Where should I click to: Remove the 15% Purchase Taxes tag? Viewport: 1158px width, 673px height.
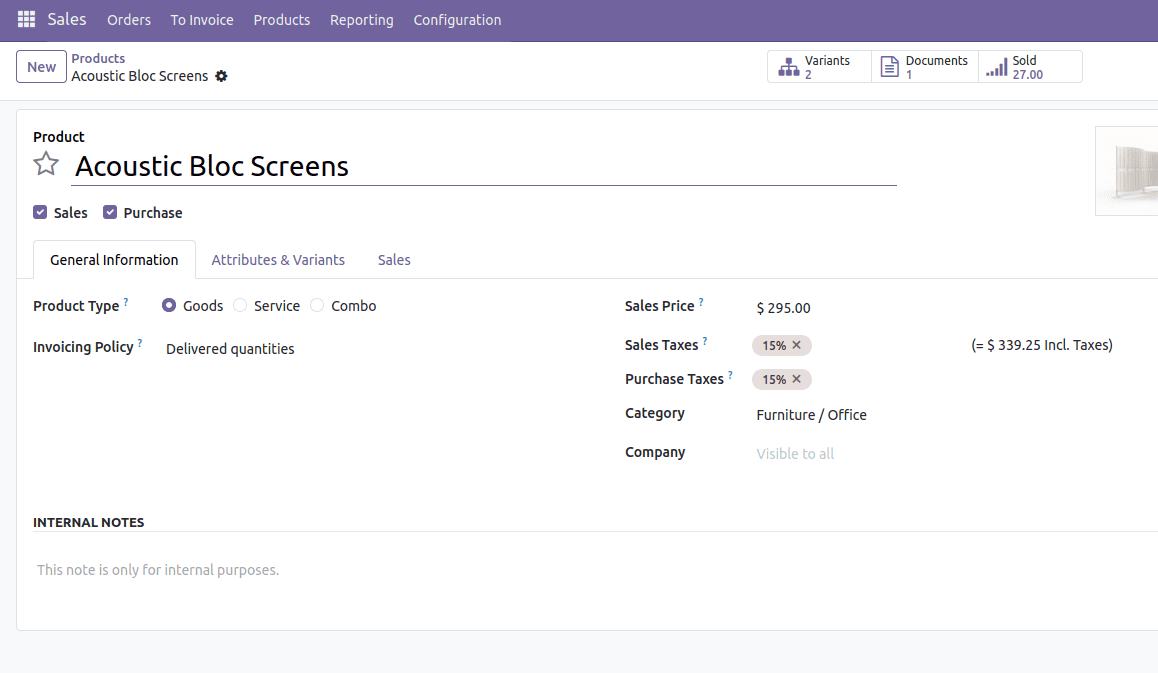[x=797, y=379]
